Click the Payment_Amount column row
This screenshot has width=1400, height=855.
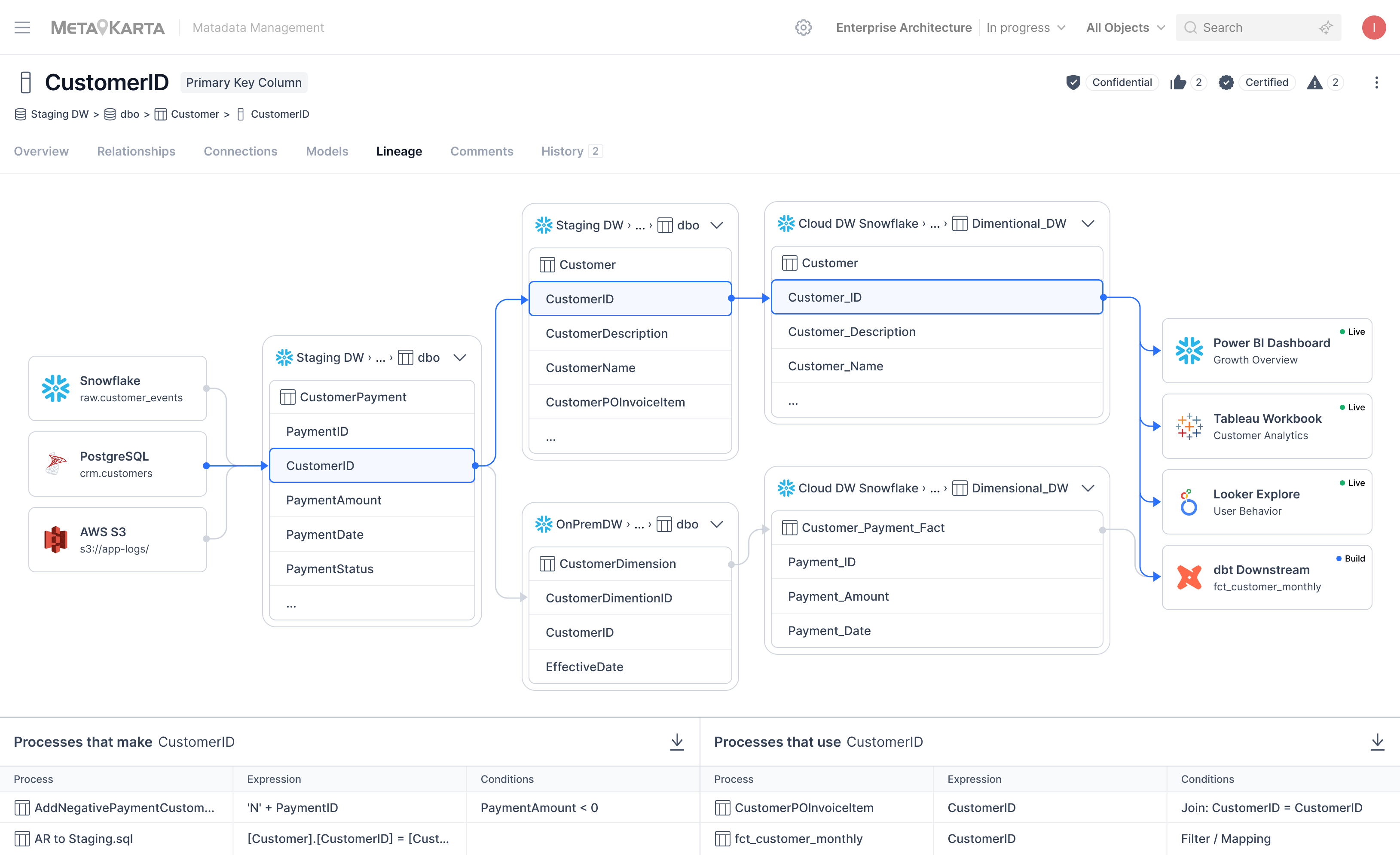[x=936, y=596]
